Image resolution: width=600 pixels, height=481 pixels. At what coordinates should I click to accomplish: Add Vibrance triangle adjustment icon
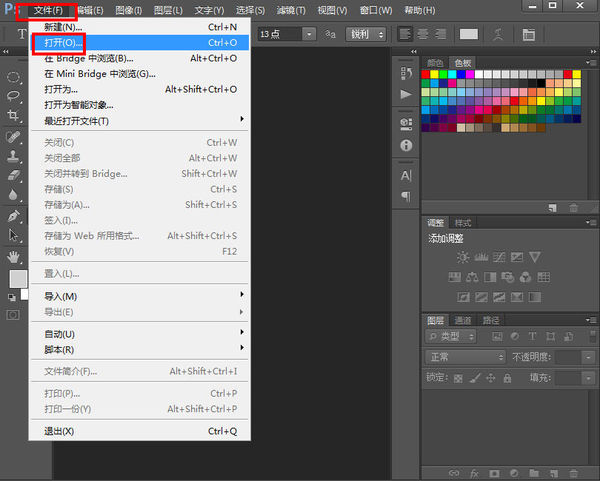(535, 257)
